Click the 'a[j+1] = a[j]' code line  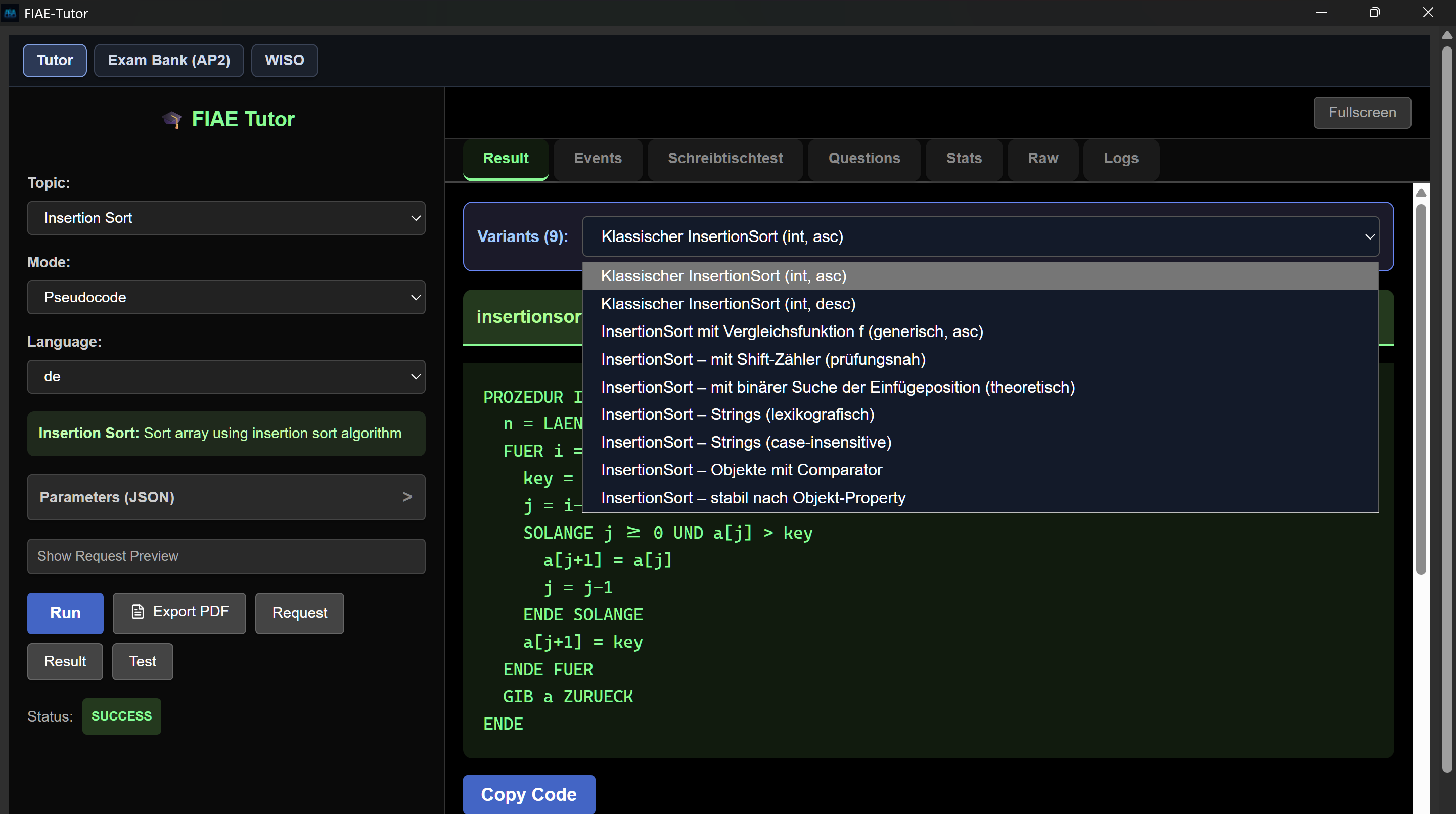(608, 560)
